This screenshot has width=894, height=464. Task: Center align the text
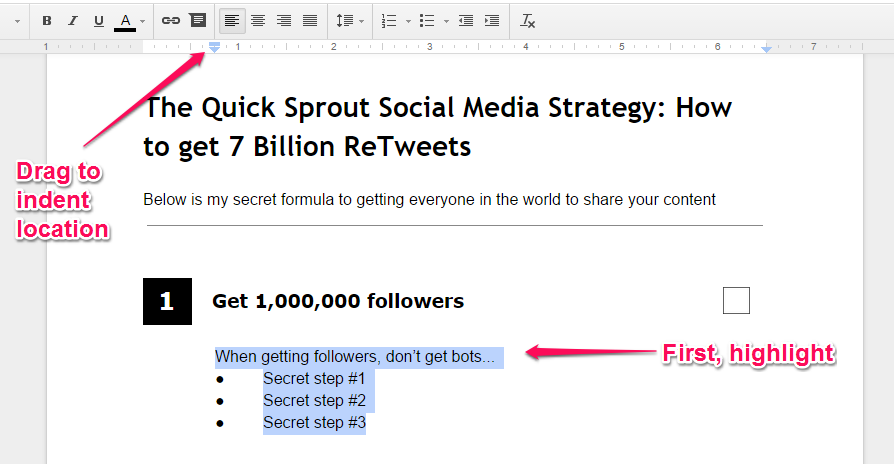coord(258,21)
